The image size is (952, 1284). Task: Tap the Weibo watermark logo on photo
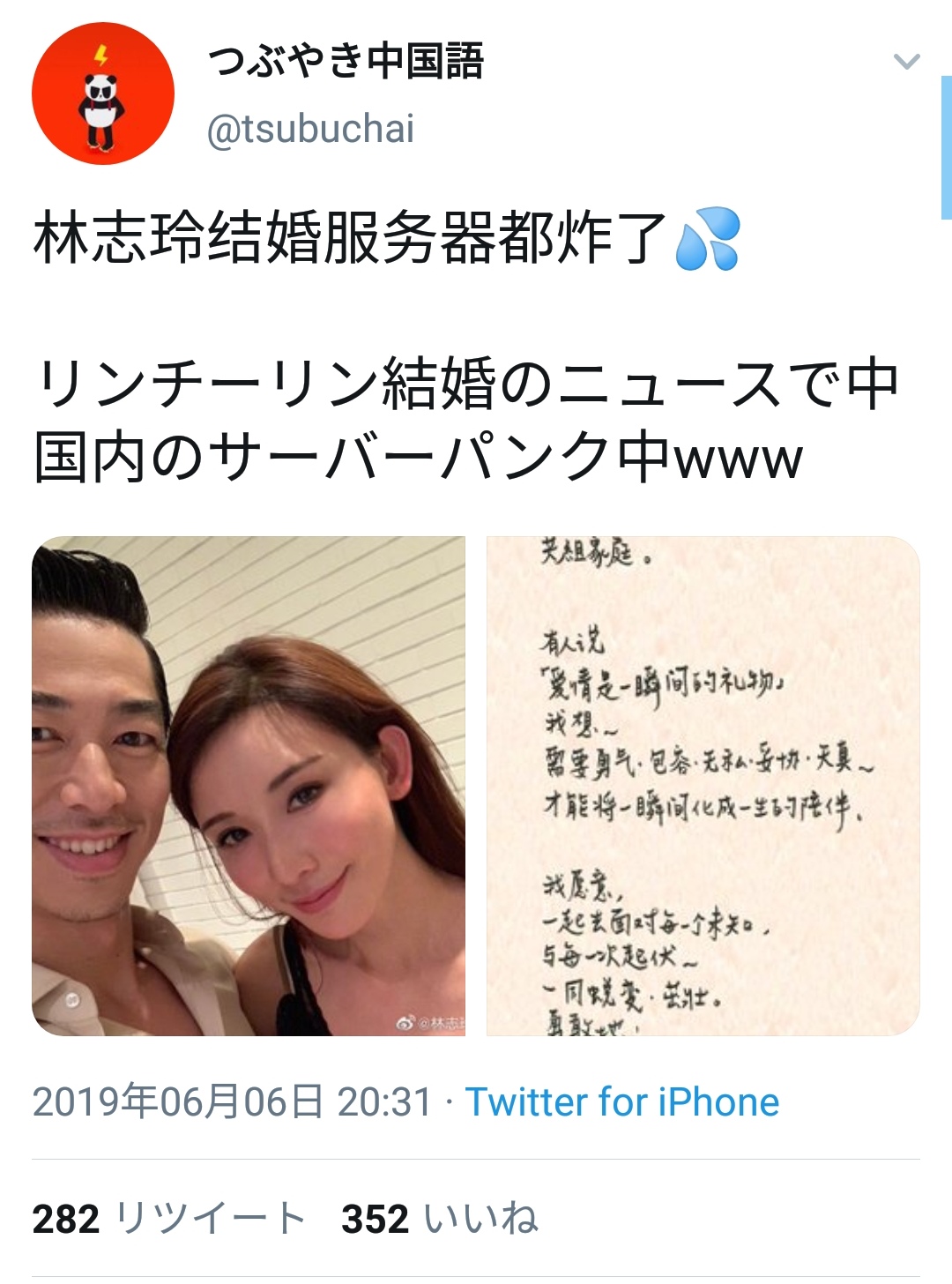405,1023
